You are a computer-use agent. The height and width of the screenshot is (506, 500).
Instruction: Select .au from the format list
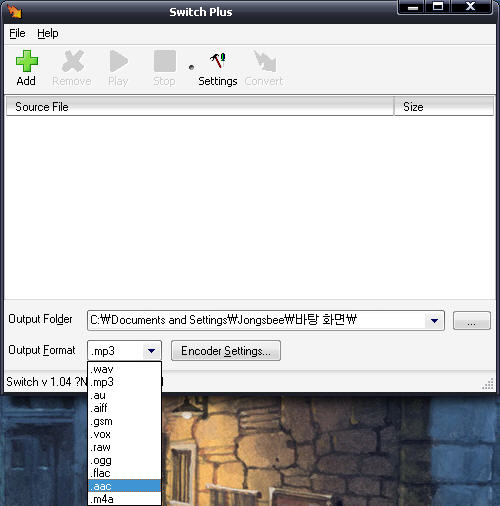124,395
